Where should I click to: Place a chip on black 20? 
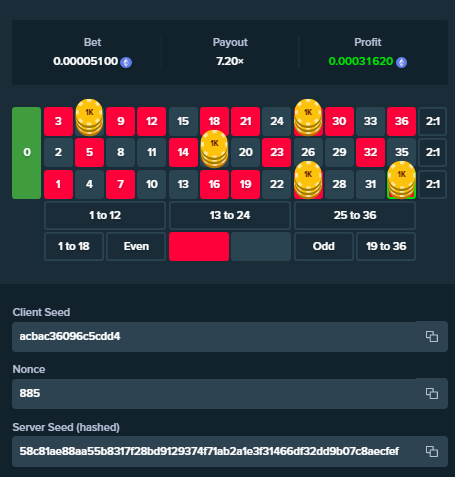(x=246, y=152)
